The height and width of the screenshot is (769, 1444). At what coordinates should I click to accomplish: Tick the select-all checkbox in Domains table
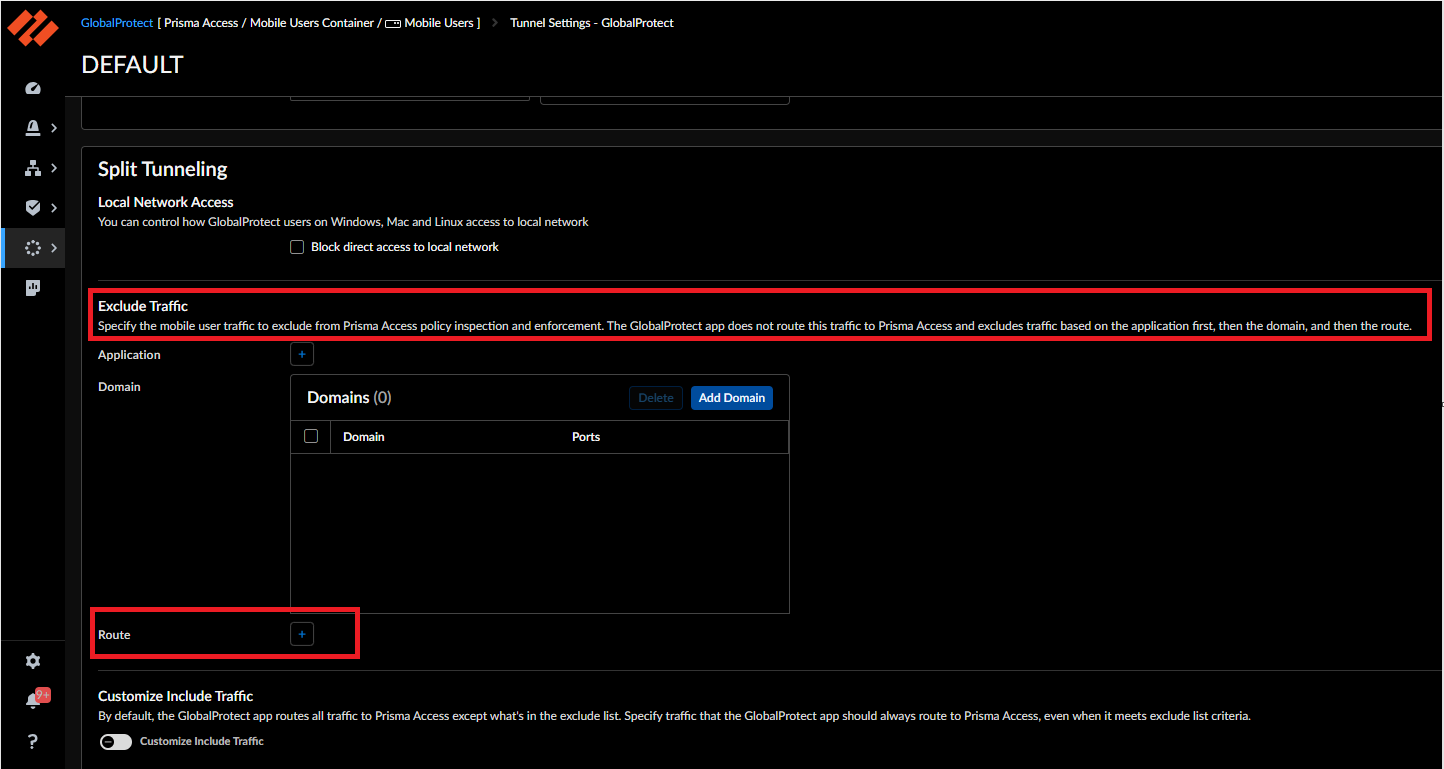tap(311, 436)
